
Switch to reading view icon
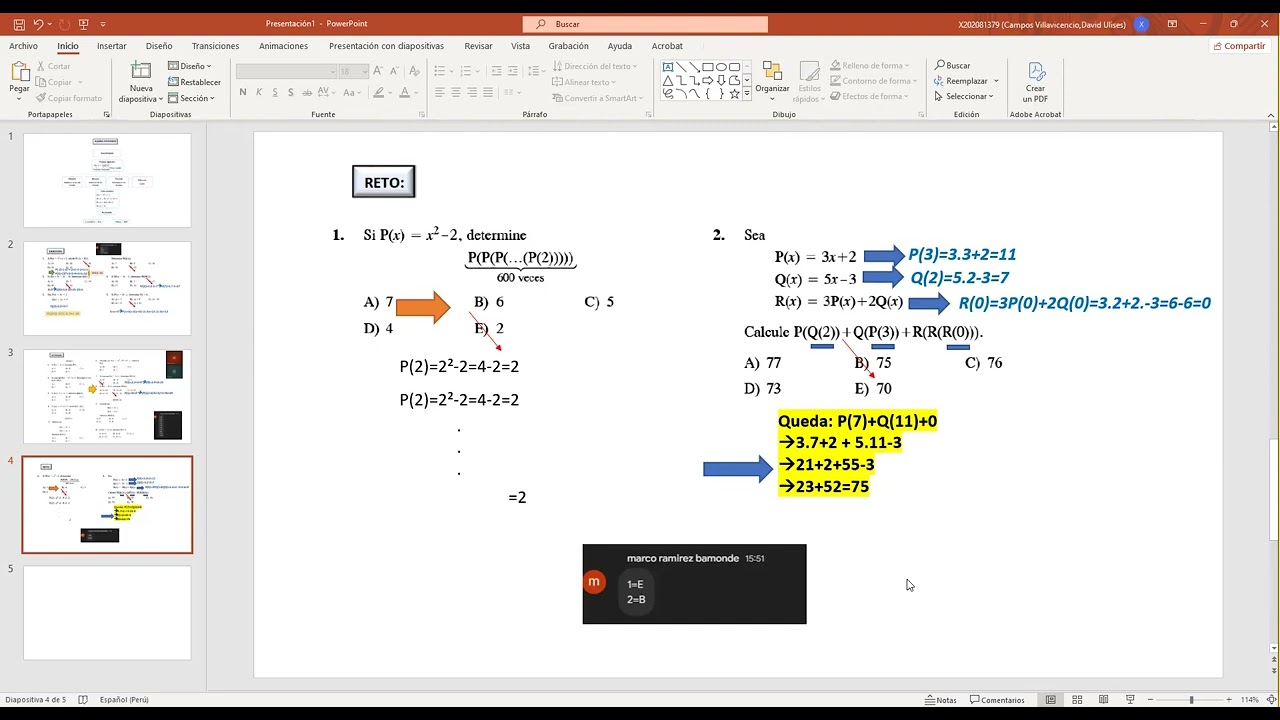(1103, 700)
